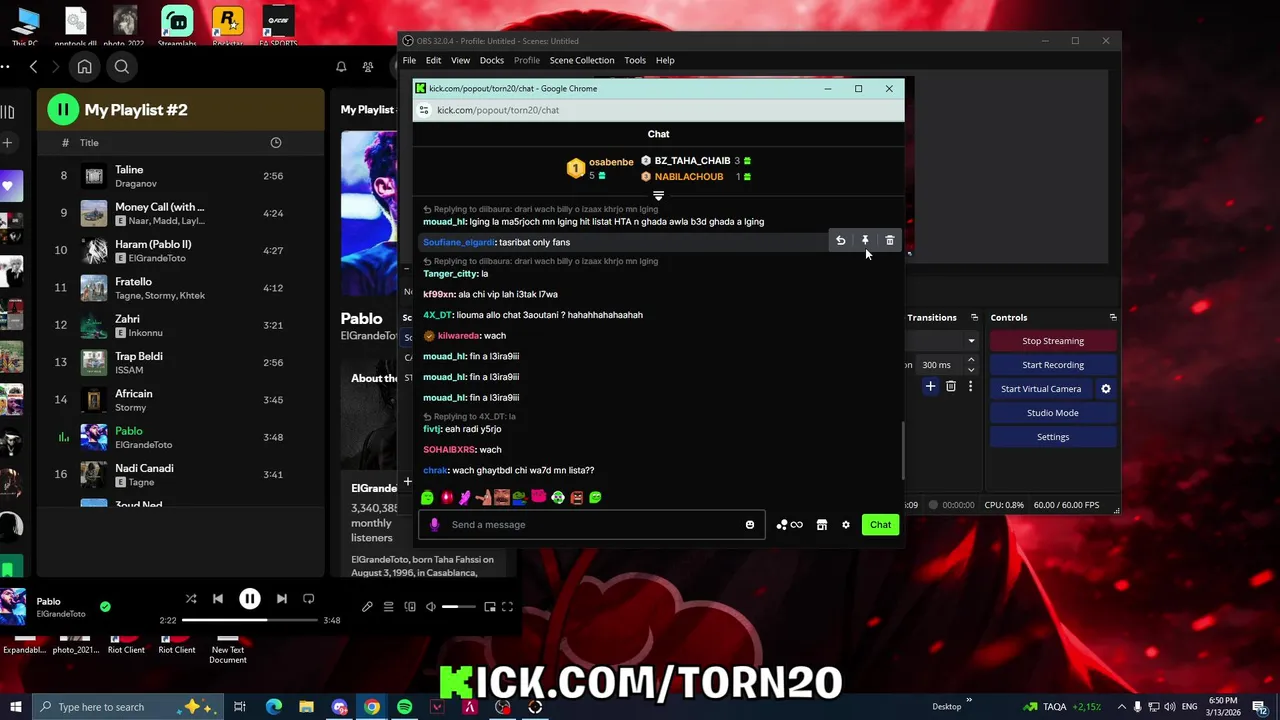The image size is (1280, 720).
Task: Click Start Recording in OBS
Action: point(1053,365)
